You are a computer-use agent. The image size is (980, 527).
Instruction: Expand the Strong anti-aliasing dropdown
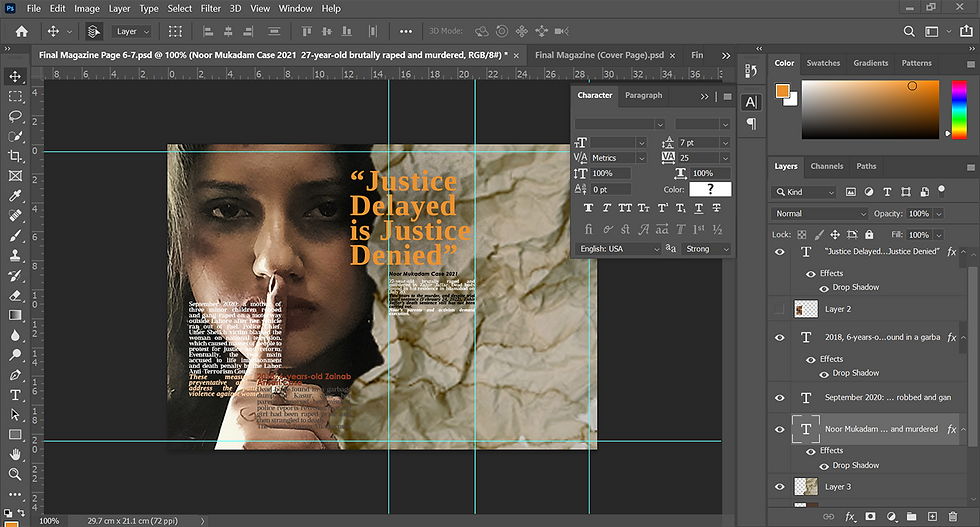pyautogui.click(x=706, y=249)
